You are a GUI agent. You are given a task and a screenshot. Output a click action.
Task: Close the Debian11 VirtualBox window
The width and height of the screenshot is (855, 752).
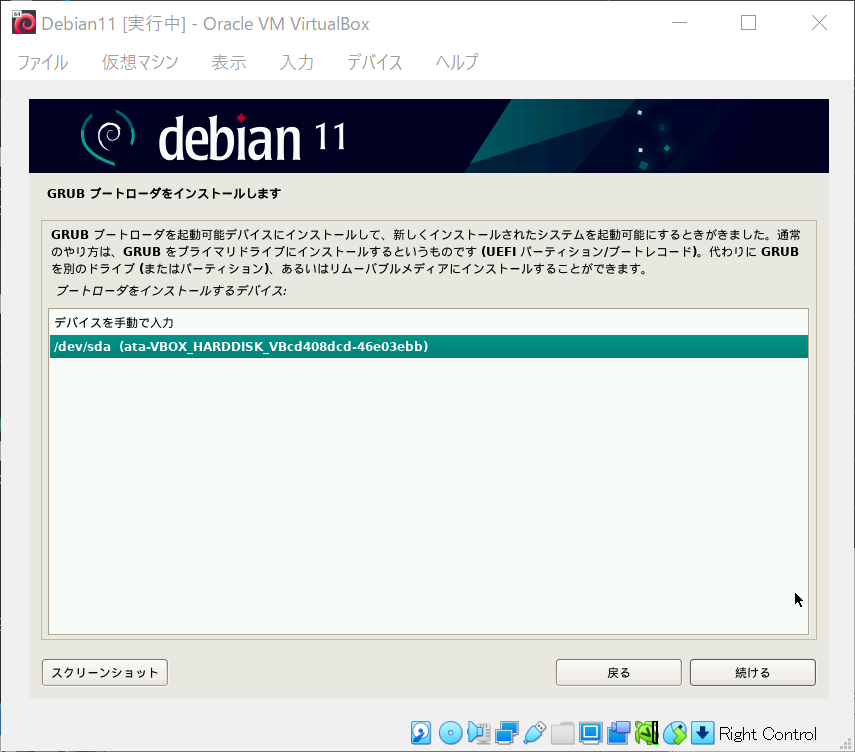pyautogui.click(x=819, y=23)
